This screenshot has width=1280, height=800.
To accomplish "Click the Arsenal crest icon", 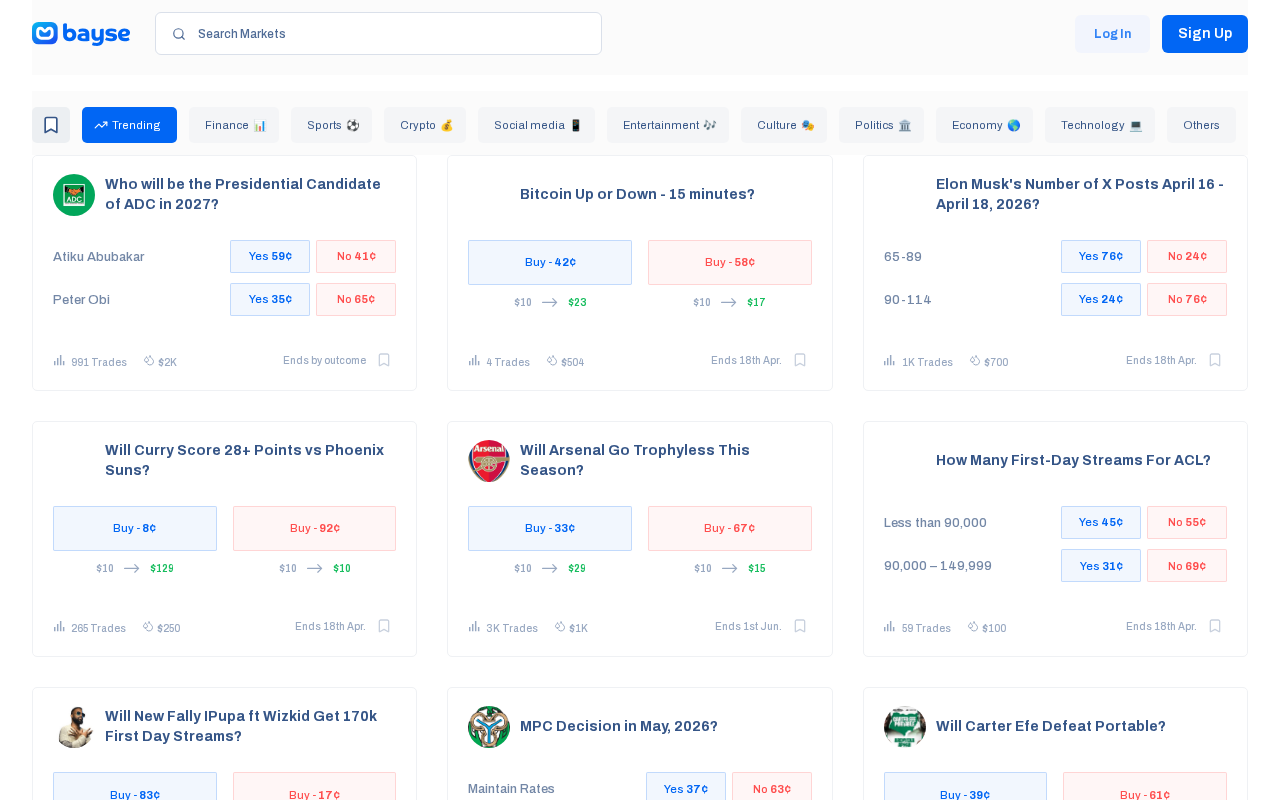I will pyautogui.click(x=489, y=461).
